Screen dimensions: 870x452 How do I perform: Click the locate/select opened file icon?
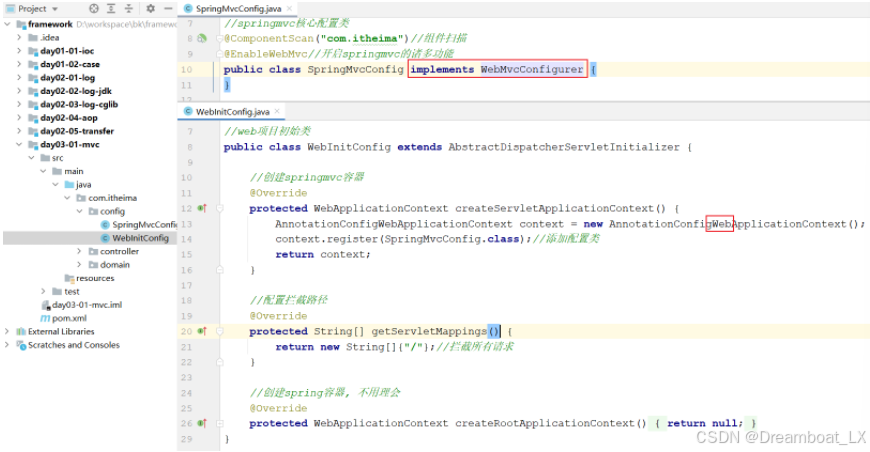(x=94, y=9)
